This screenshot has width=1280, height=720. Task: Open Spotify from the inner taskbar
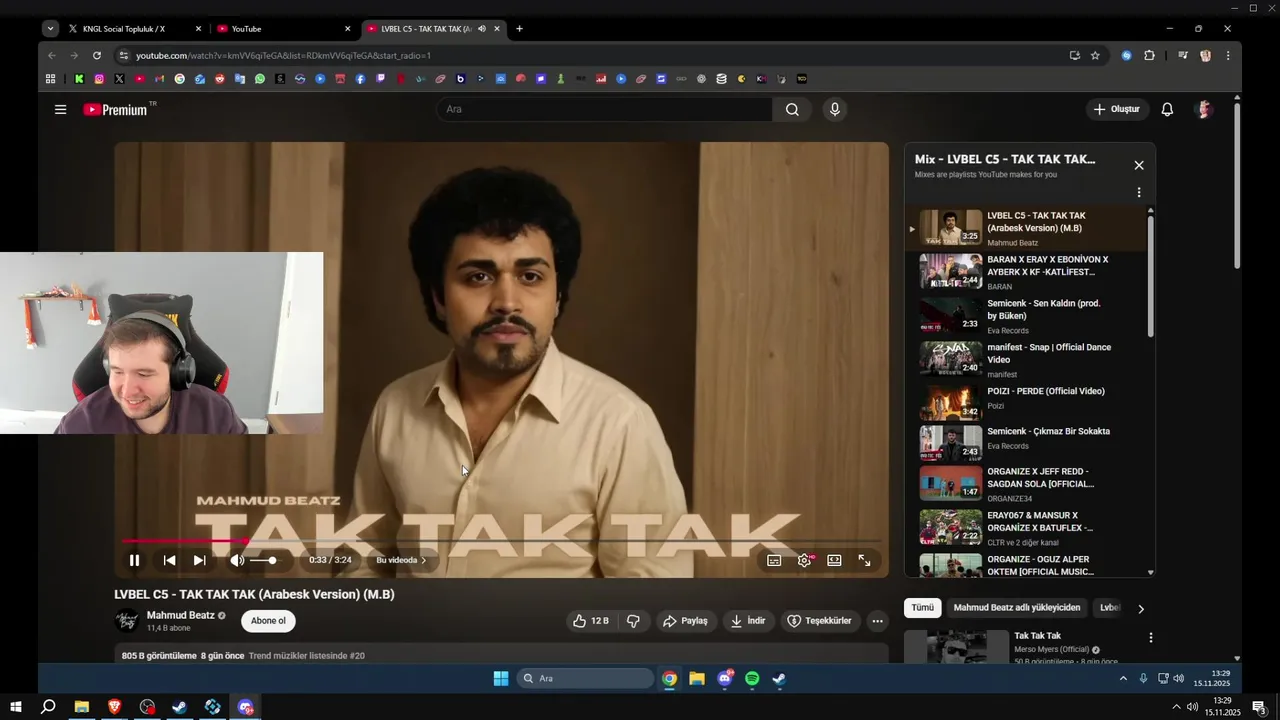tap(752, 679)
